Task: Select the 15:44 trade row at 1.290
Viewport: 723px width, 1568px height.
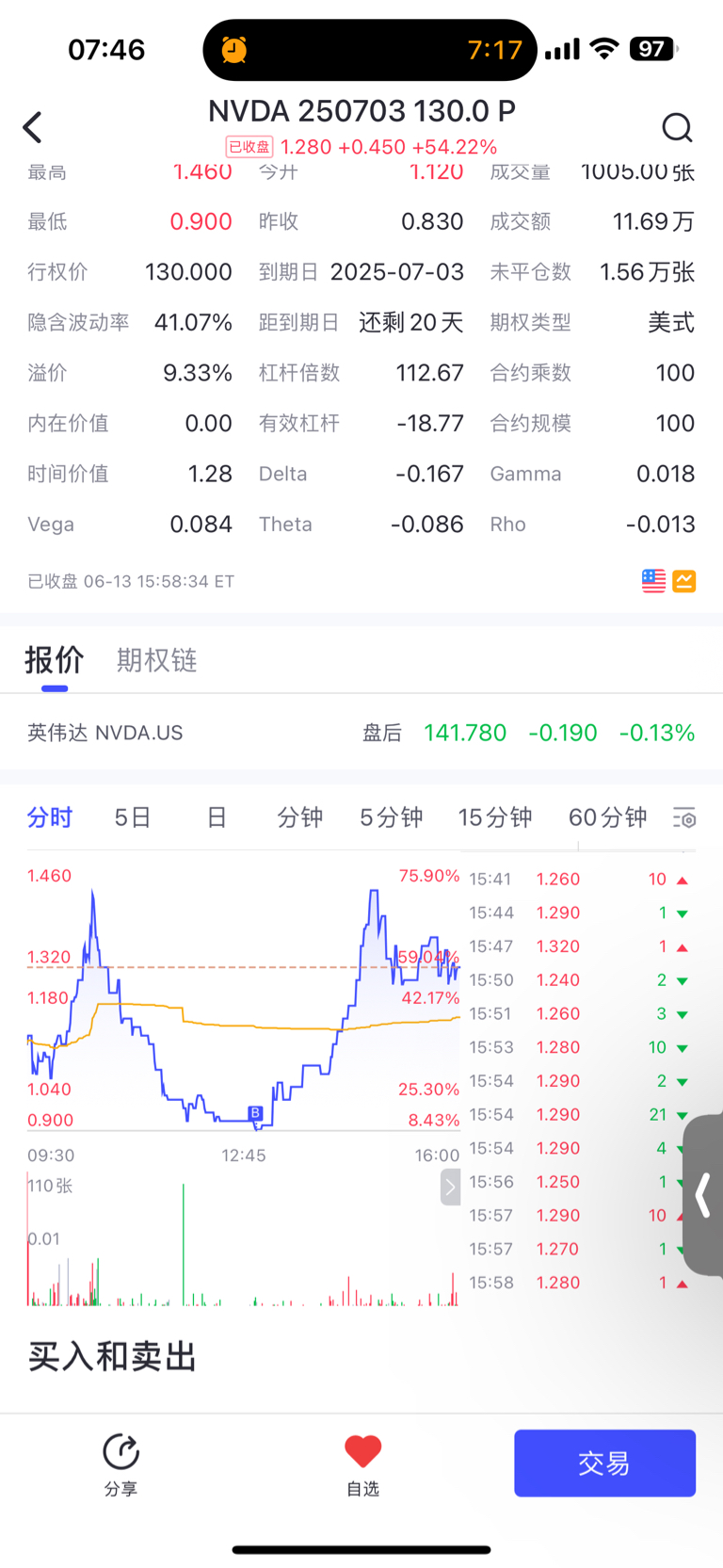Action: point(578,913)
